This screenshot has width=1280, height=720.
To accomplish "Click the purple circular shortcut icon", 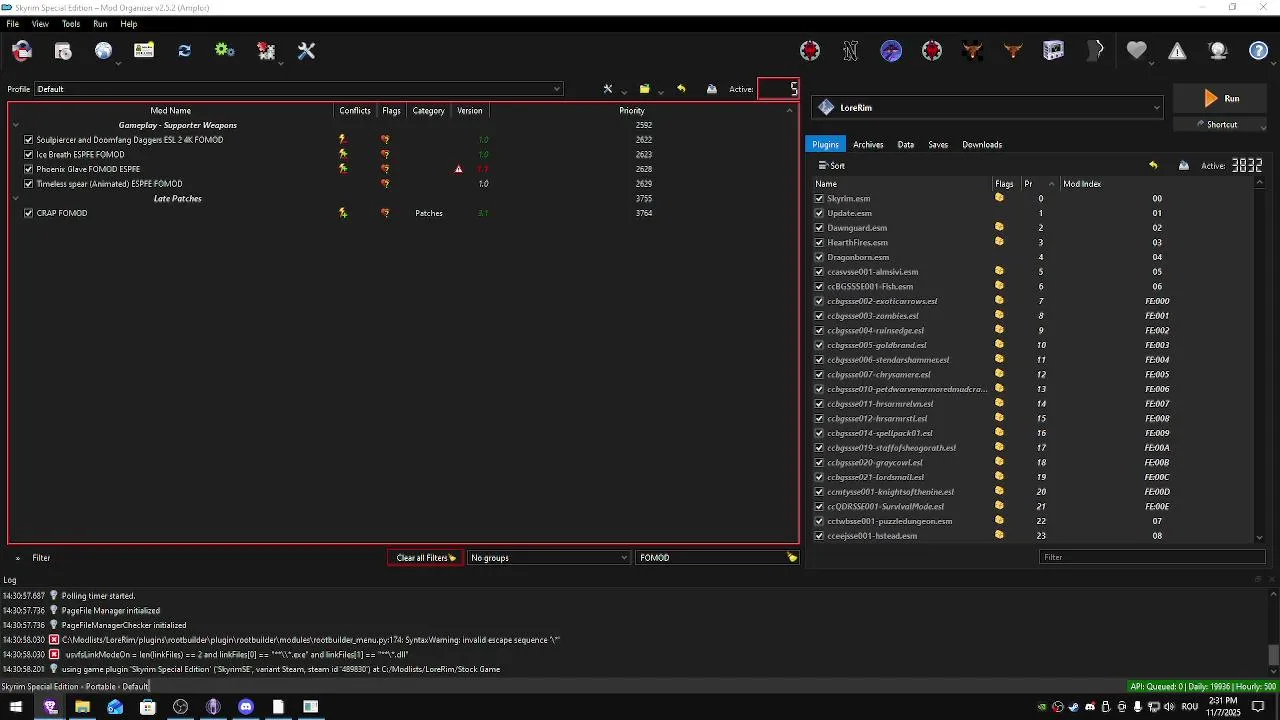I will click(891, 50).
